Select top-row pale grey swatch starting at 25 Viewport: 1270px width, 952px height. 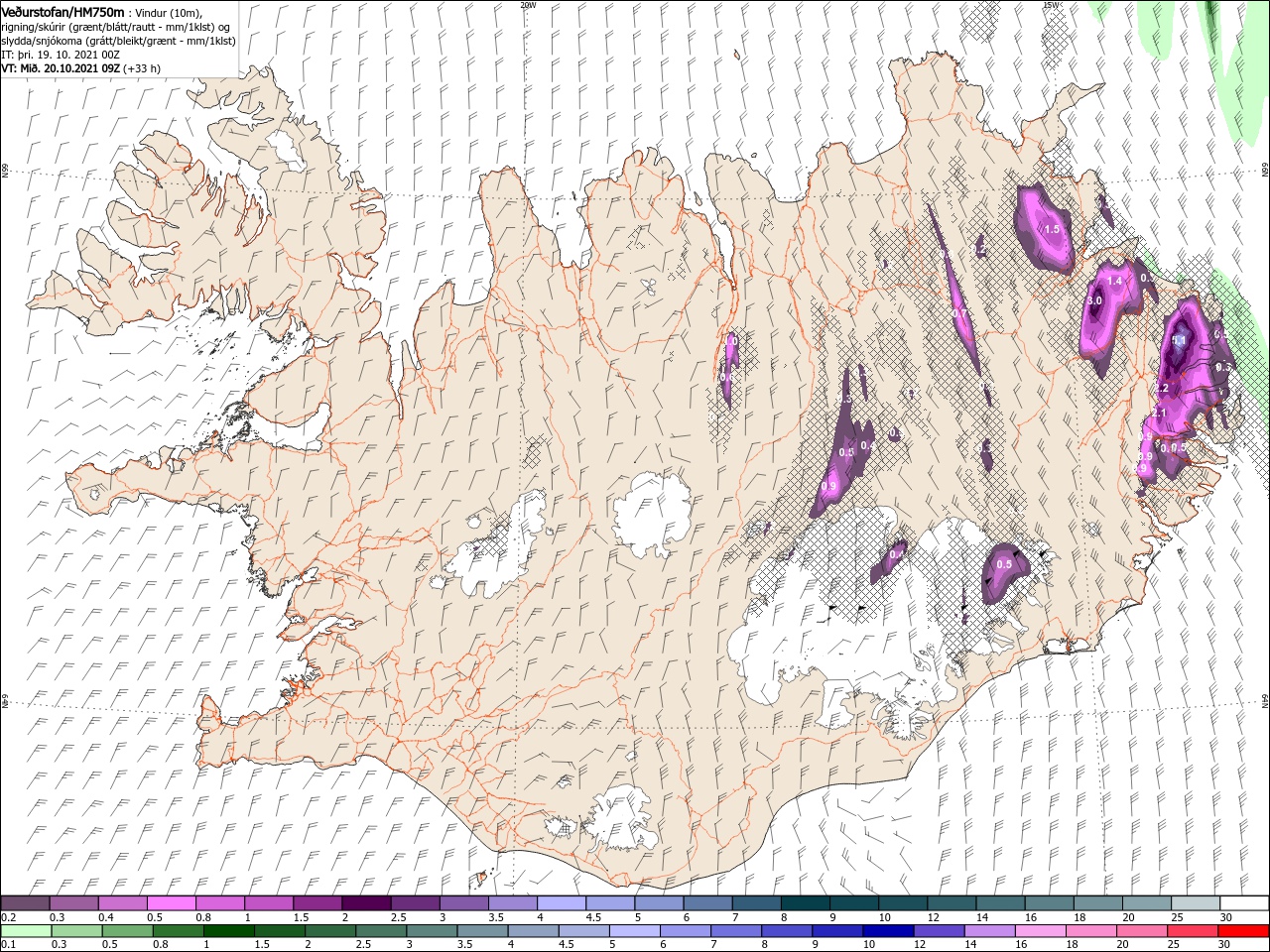tap(1196, 903)
